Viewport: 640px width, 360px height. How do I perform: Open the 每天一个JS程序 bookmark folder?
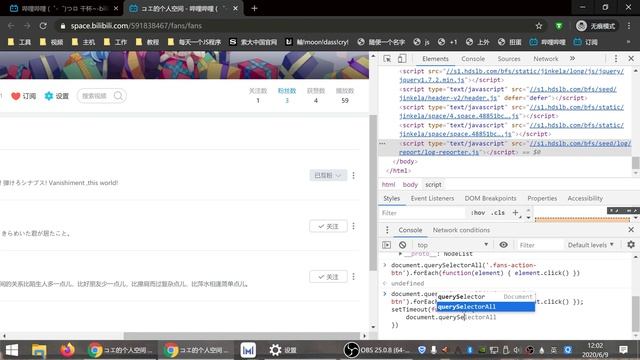(x=194, y=42)
